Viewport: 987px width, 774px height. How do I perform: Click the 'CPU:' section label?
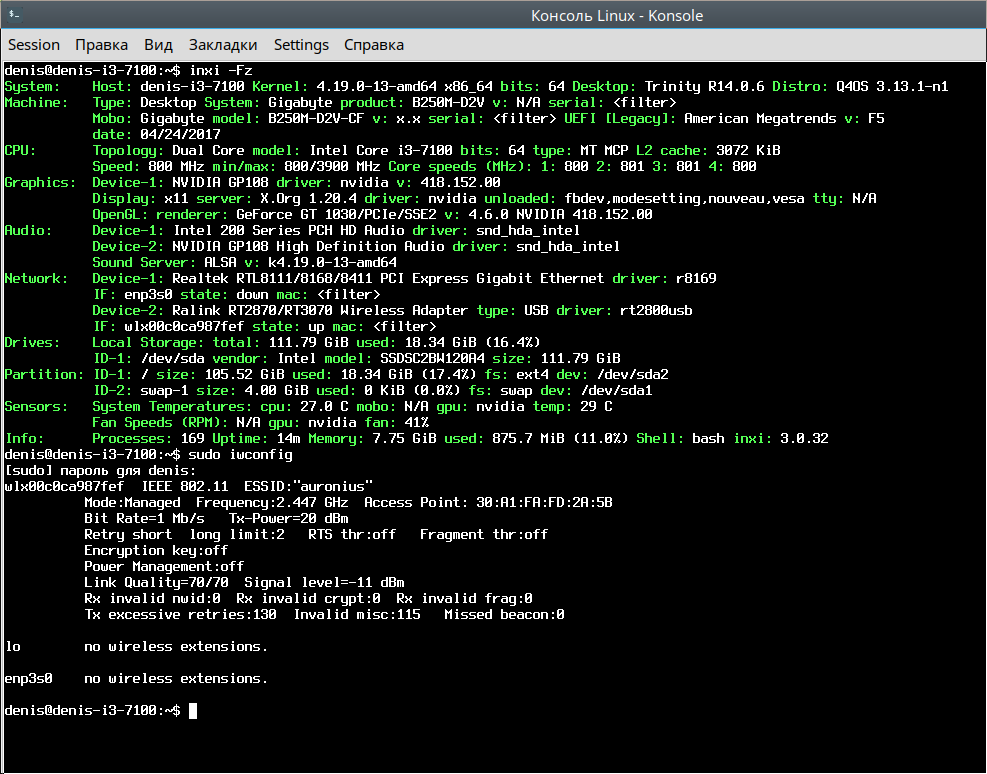[x=20, y=150]
